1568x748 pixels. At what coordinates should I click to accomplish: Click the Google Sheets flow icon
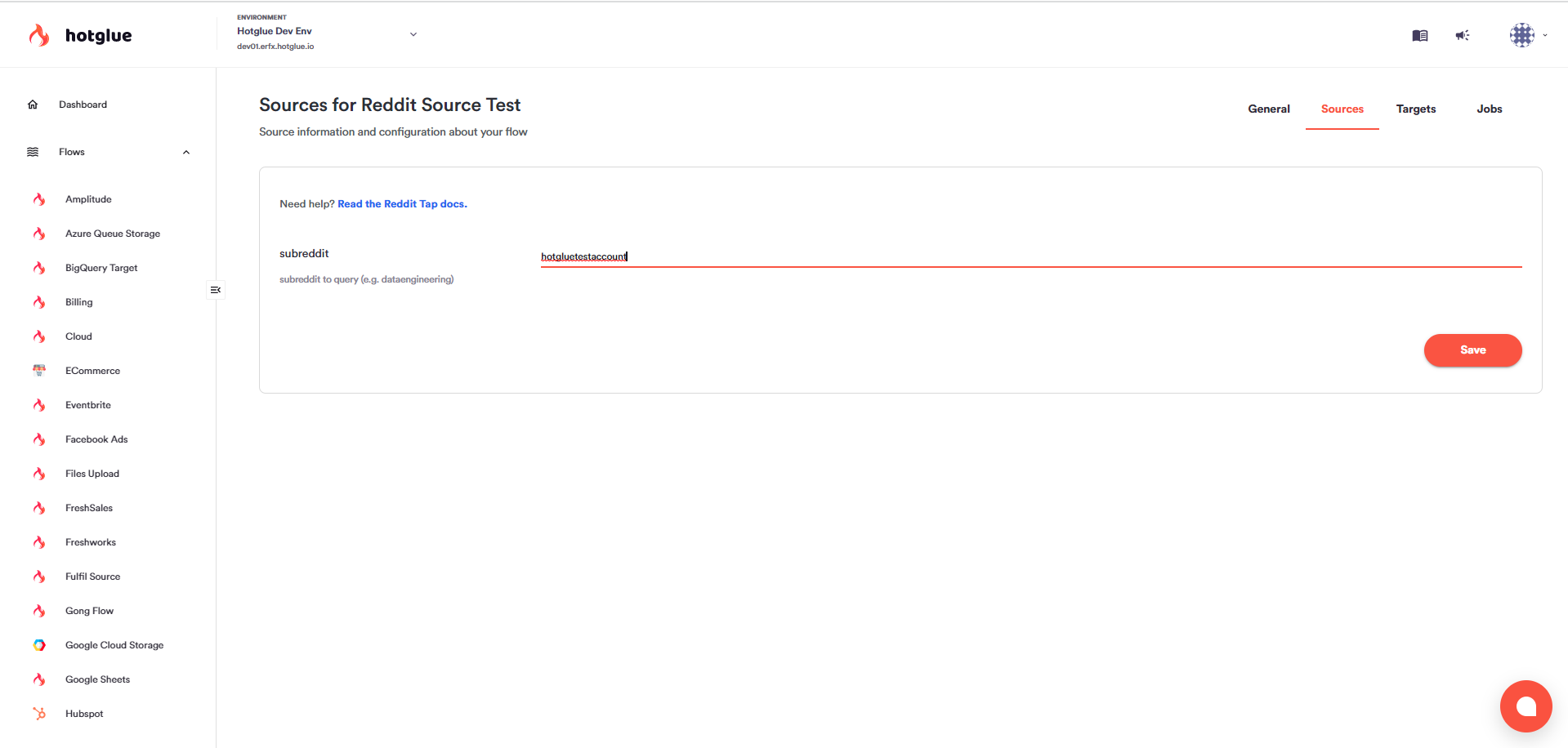39,679
